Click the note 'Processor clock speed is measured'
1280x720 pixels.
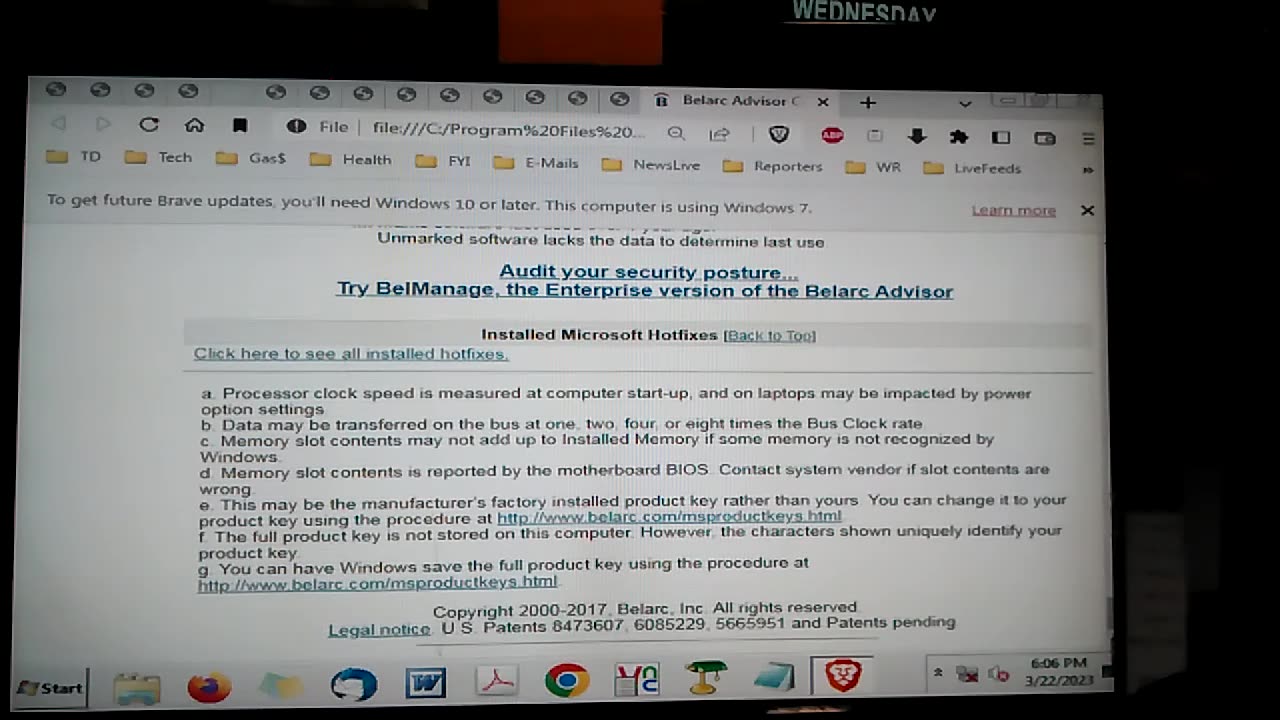pyautogui.click(x=616, y=400)
